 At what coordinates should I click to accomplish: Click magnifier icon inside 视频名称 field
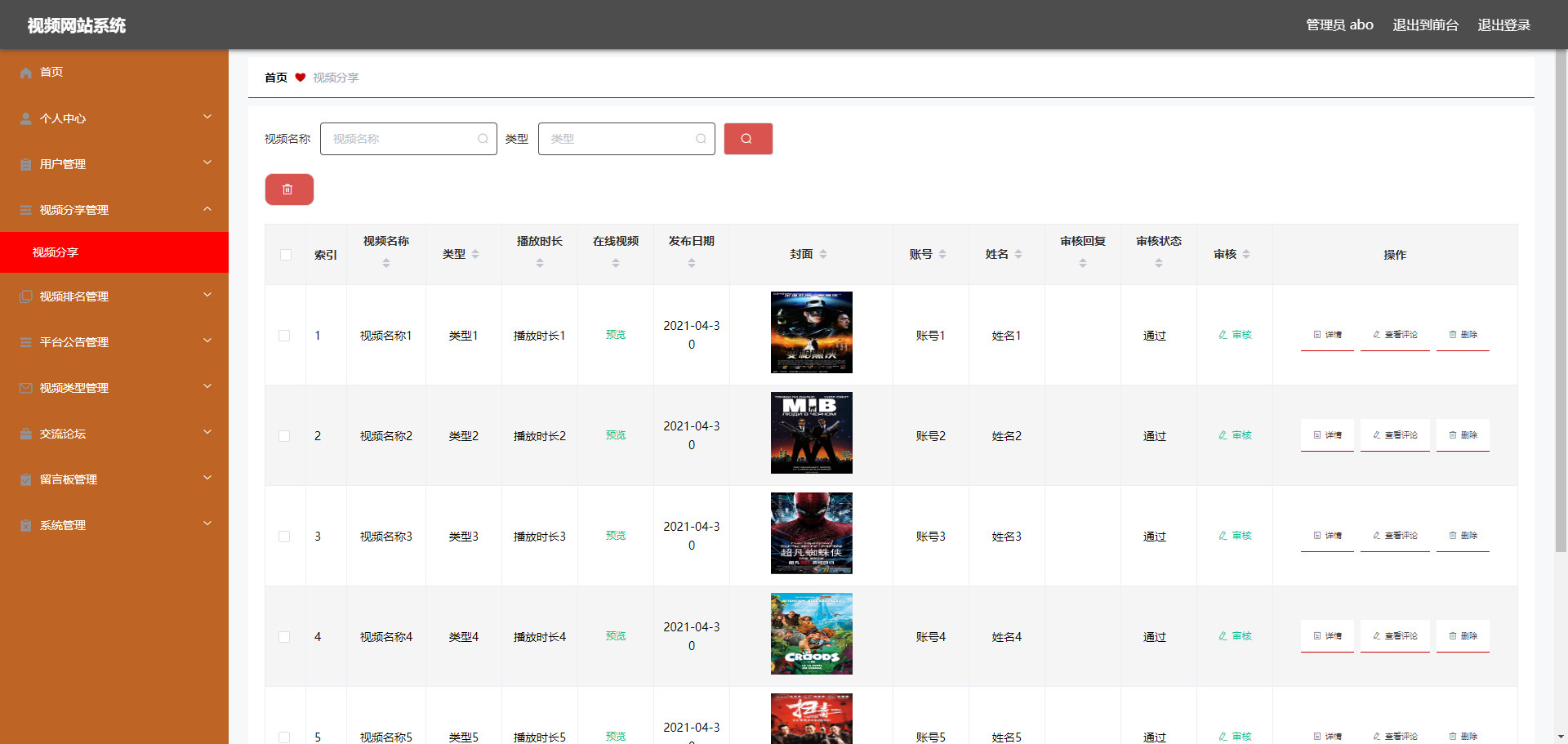(x=483, y=139)
